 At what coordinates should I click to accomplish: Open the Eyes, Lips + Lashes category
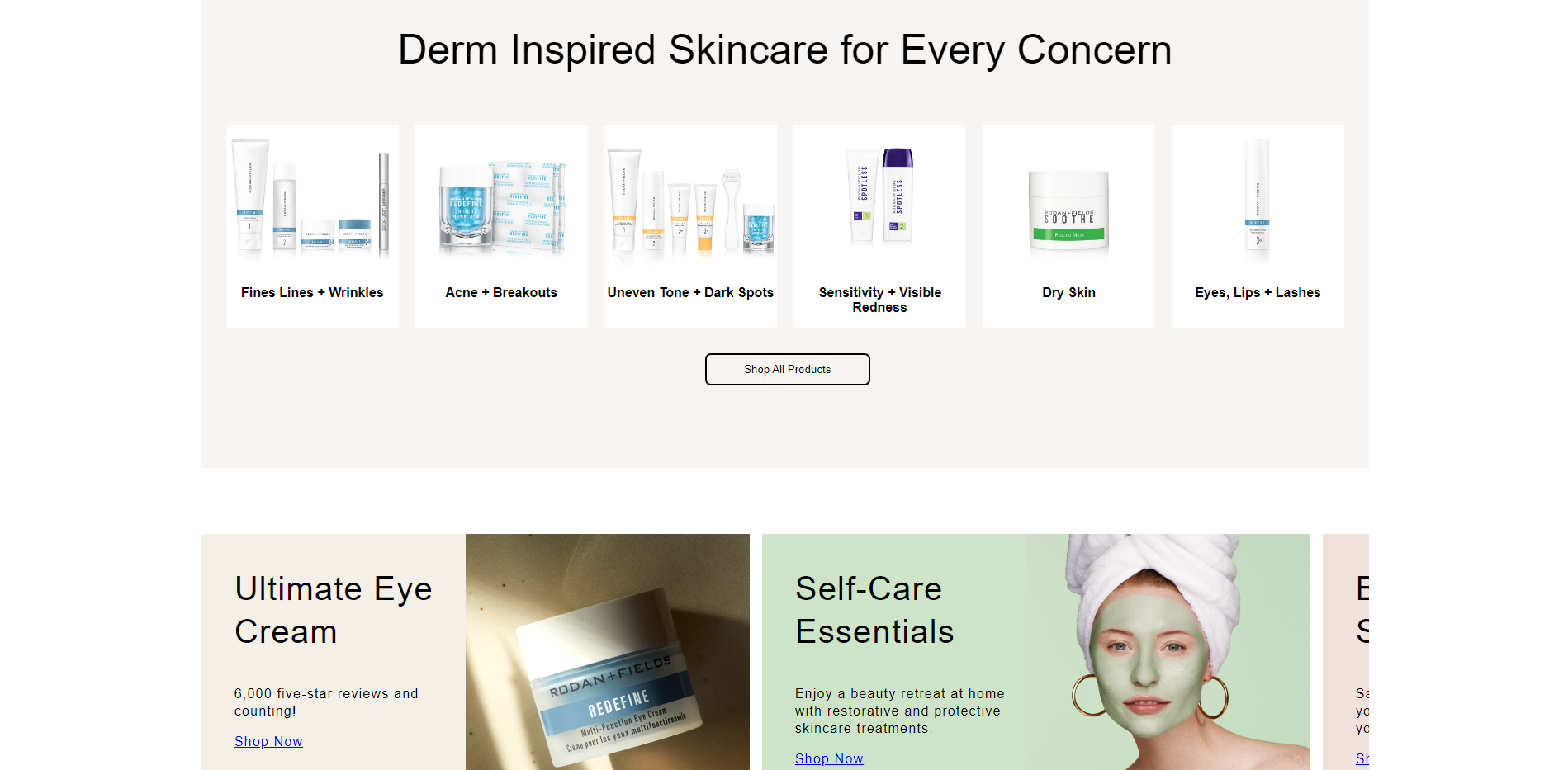(x=1258, y=292)
